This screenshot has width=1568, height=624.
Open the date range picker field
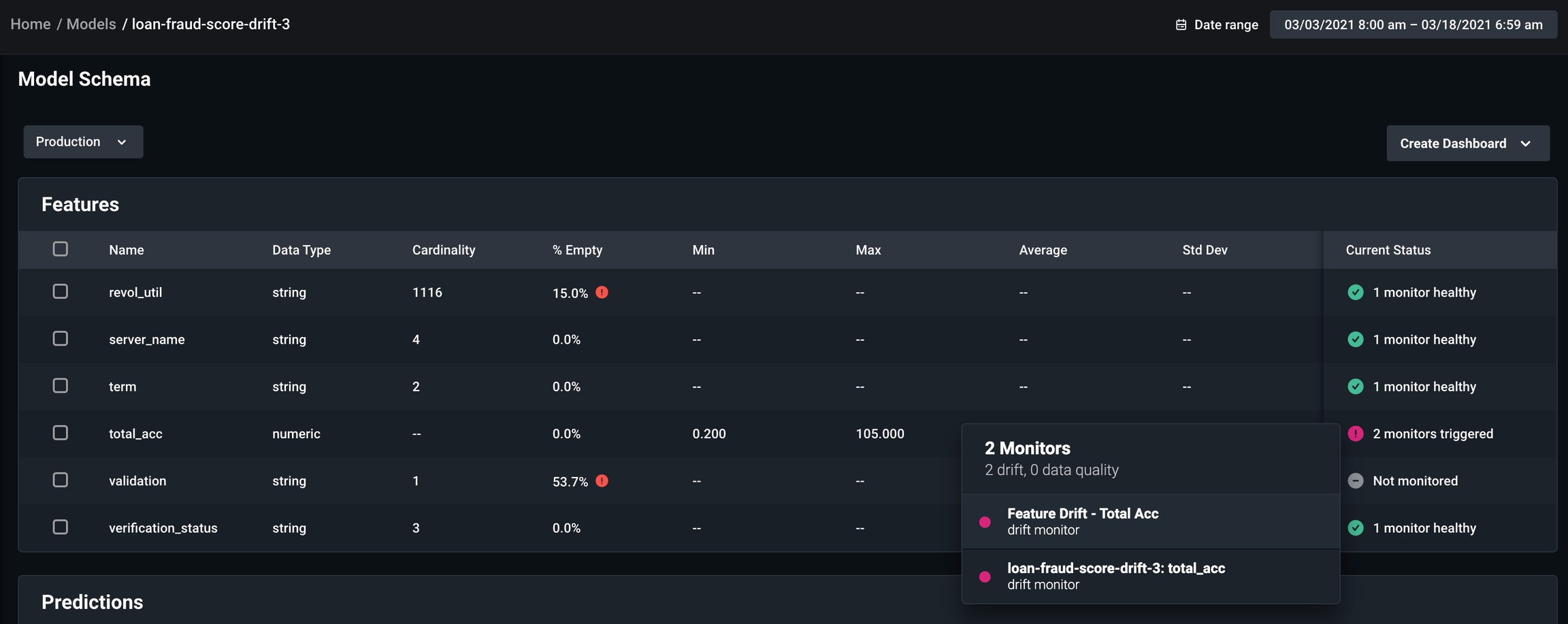1413,25
